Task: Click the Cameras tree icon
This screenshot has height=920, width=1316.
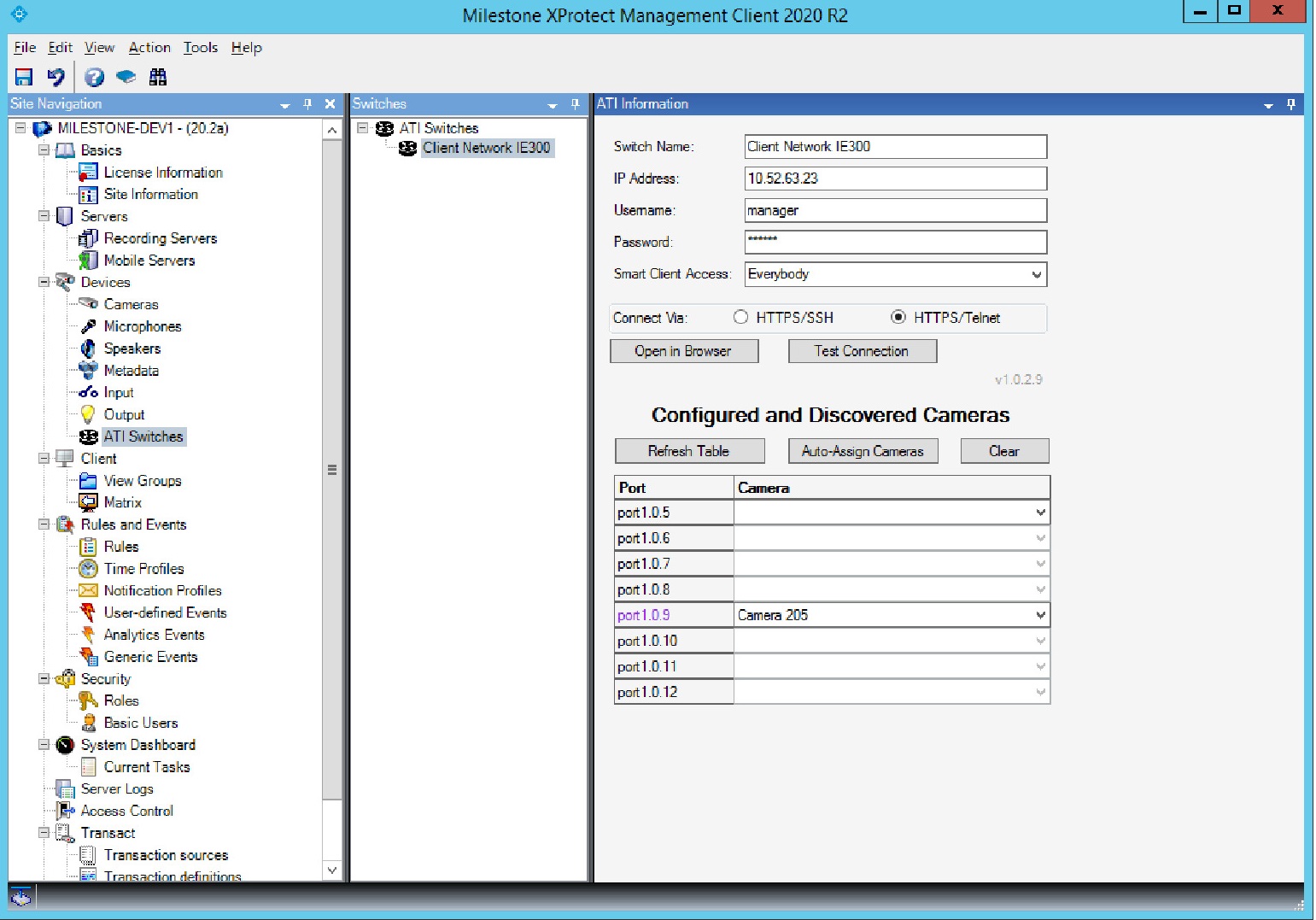Action: tap(88, 304)
